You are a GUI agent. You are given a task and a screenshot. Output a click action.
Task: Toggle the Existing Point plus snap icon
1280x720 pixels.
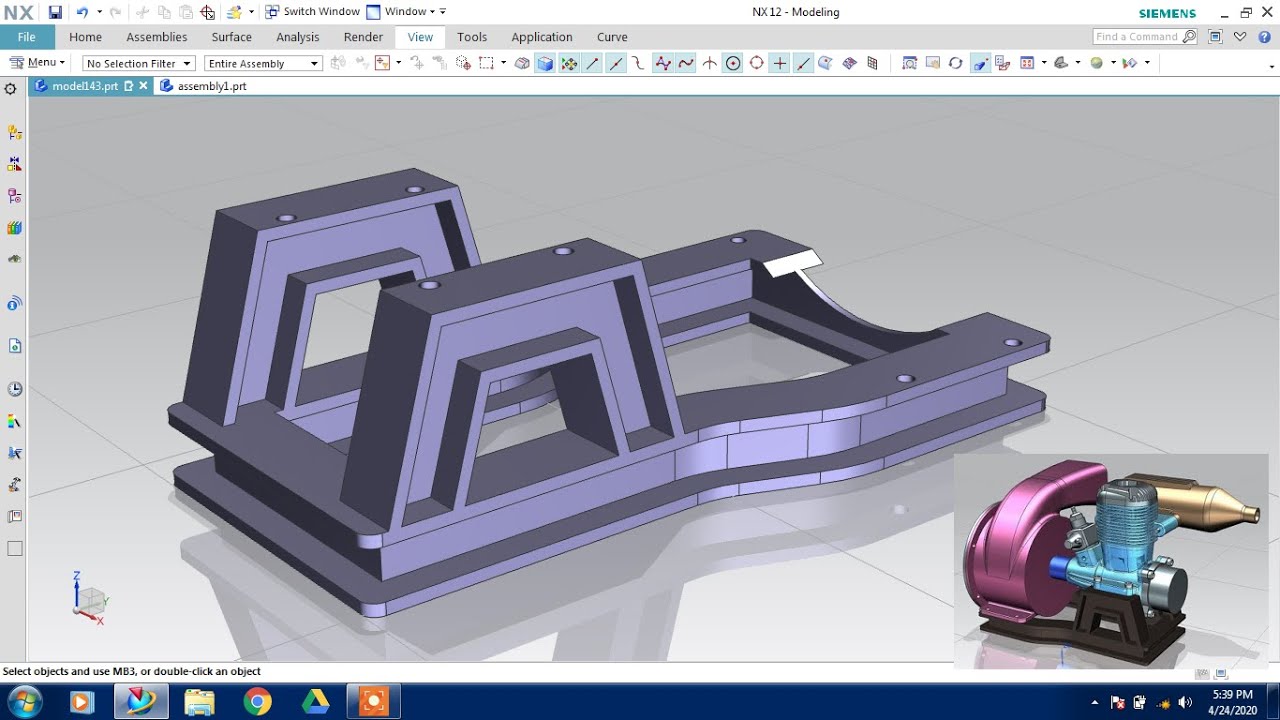click(x=779, y=63)
